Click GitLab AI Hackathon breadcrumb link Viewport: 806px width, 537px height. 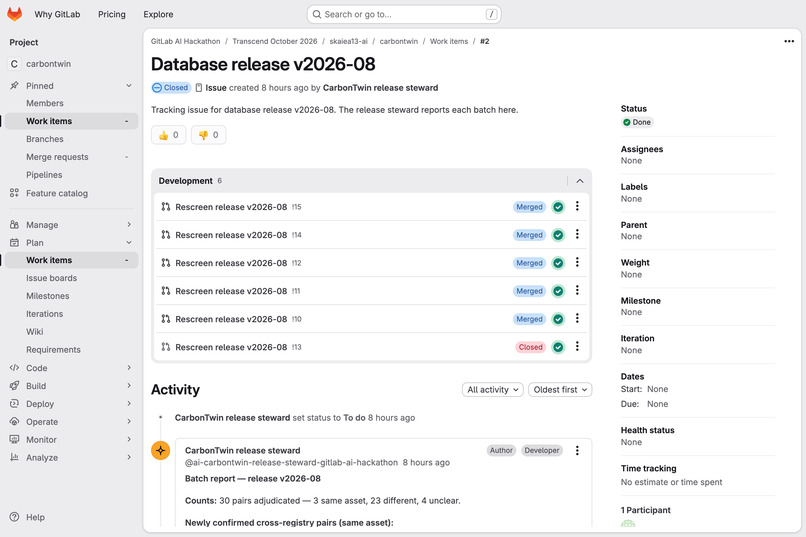point(186,41)
